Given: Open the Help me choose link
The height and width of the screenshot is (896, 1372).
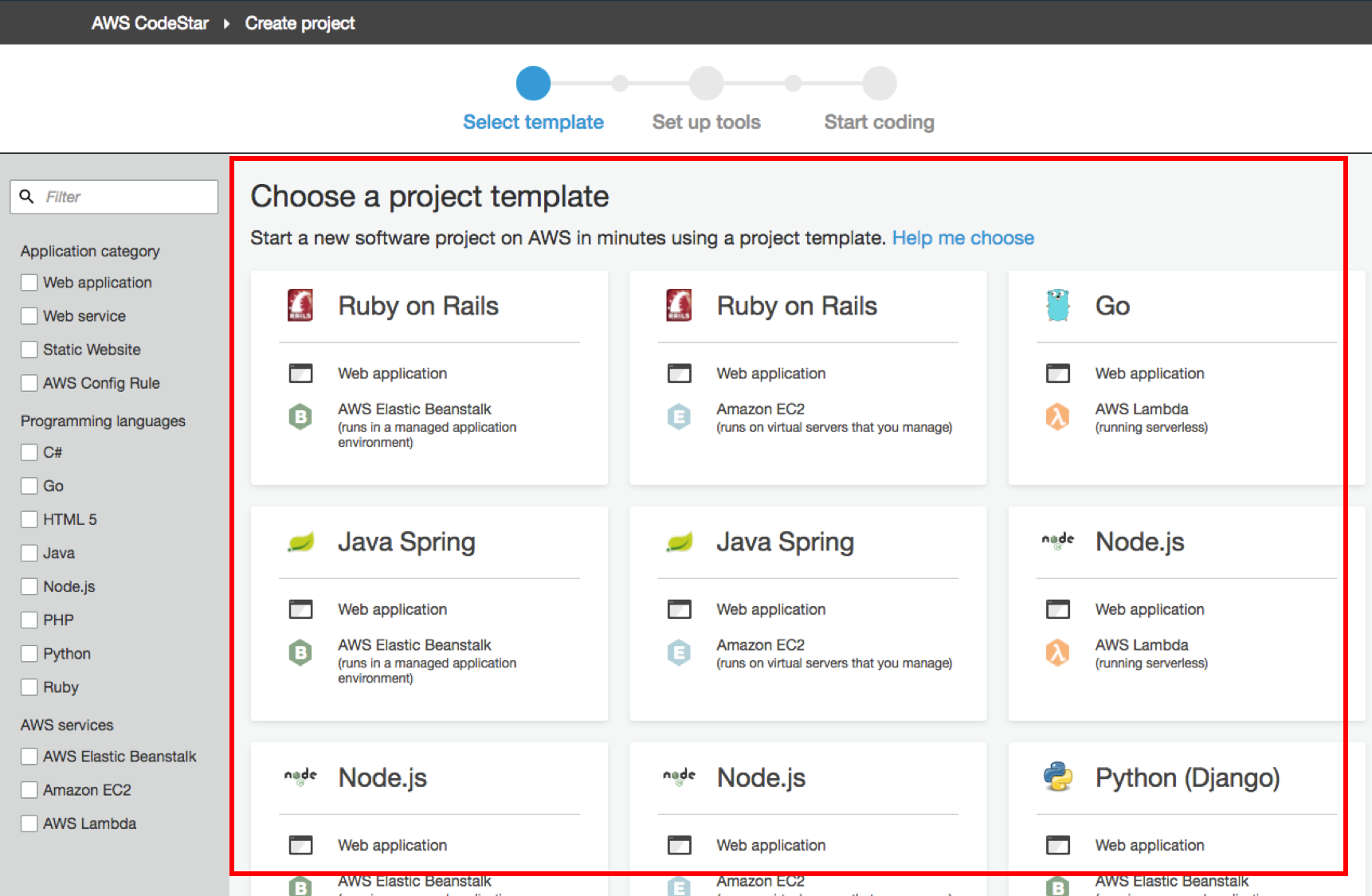Looking at the screenshot, I should [x=962, y=238].
